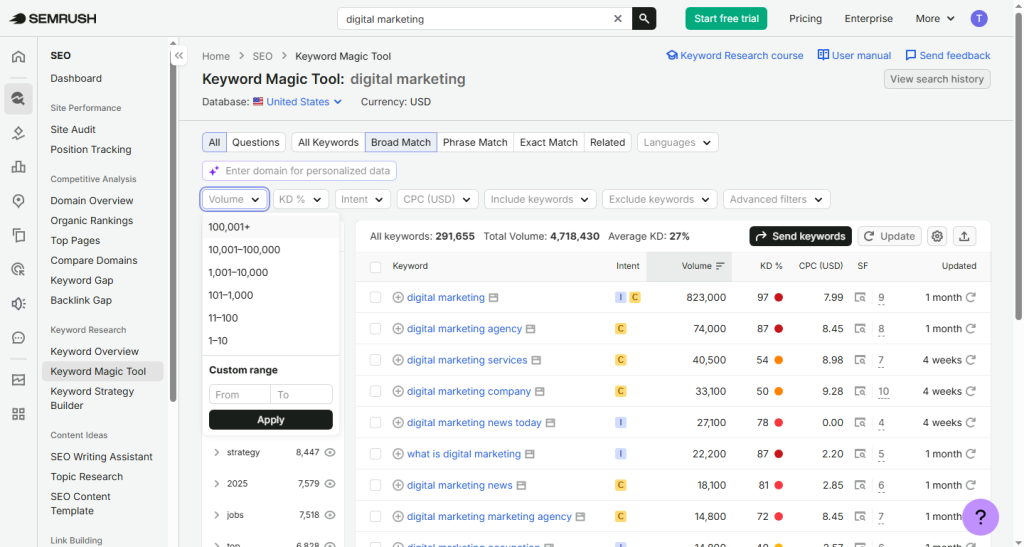Click the home icon in left rail

coord(18,57)
